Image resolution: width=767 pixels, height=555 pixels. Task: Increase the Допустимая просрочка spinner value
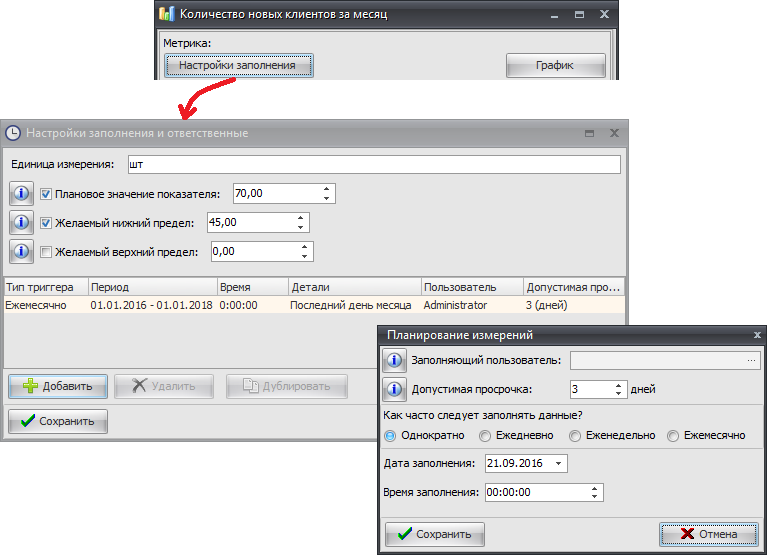620,385
